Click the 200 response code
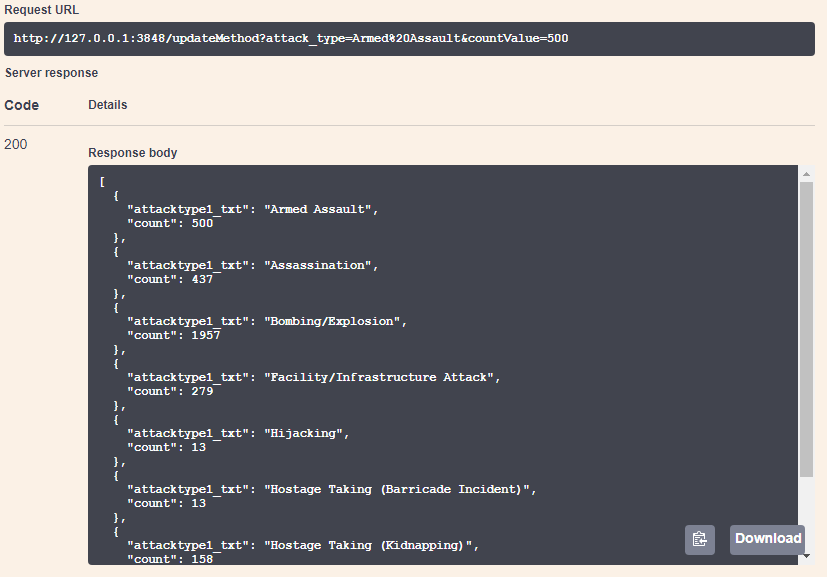The image size is (827, 577). (16, 144)
